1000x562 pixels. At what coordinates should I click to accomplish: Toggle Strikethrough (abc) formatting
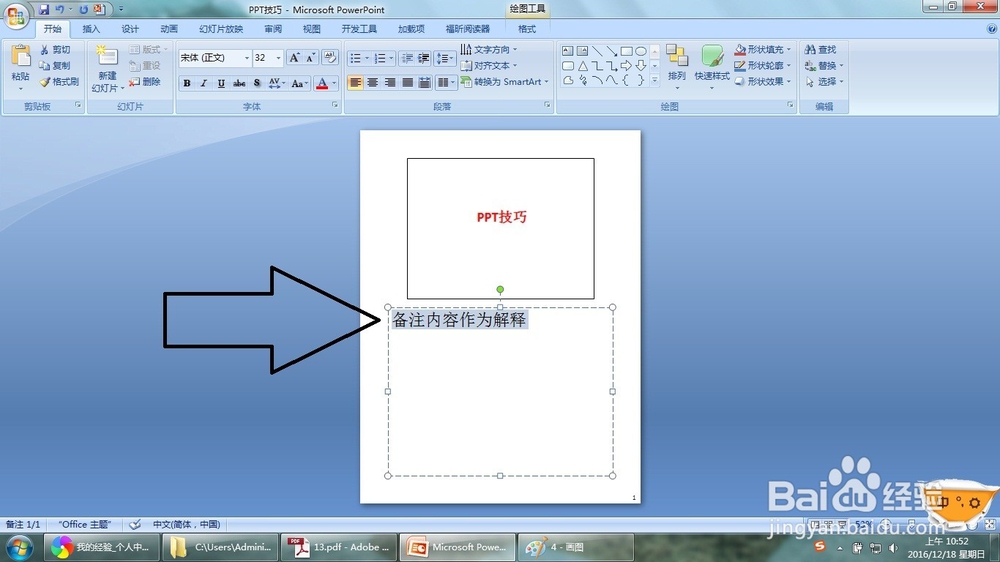239,83
